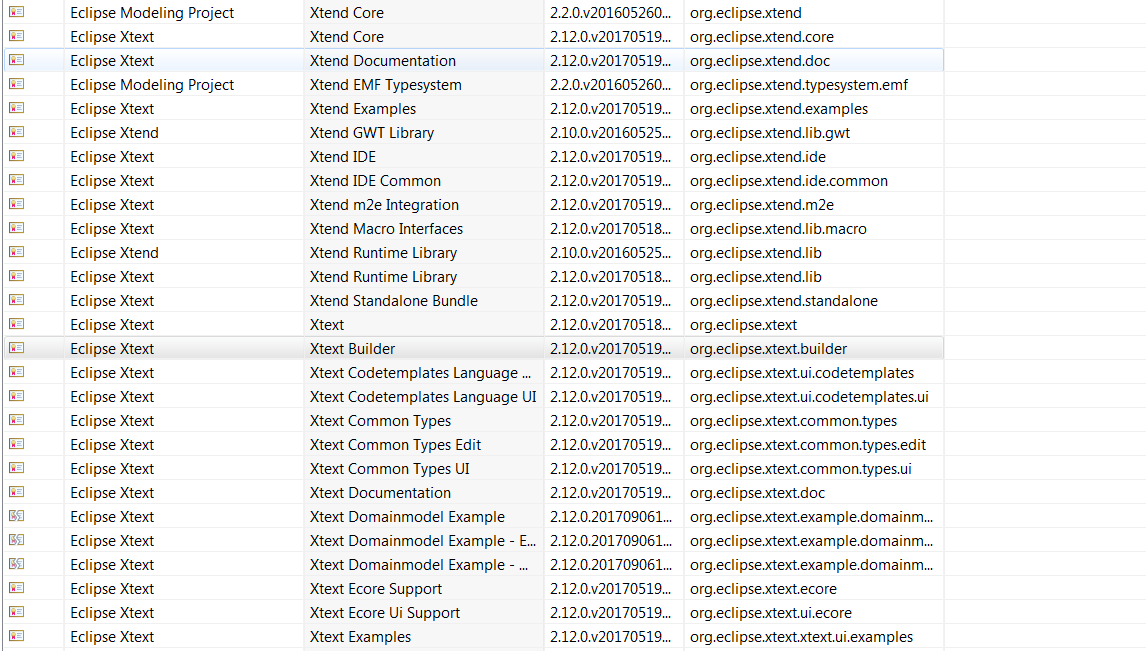Click the plug-in ID "org.eclipse.xtend.core"
Screen dimensions: 1146x651
click(x=762, y=37)
